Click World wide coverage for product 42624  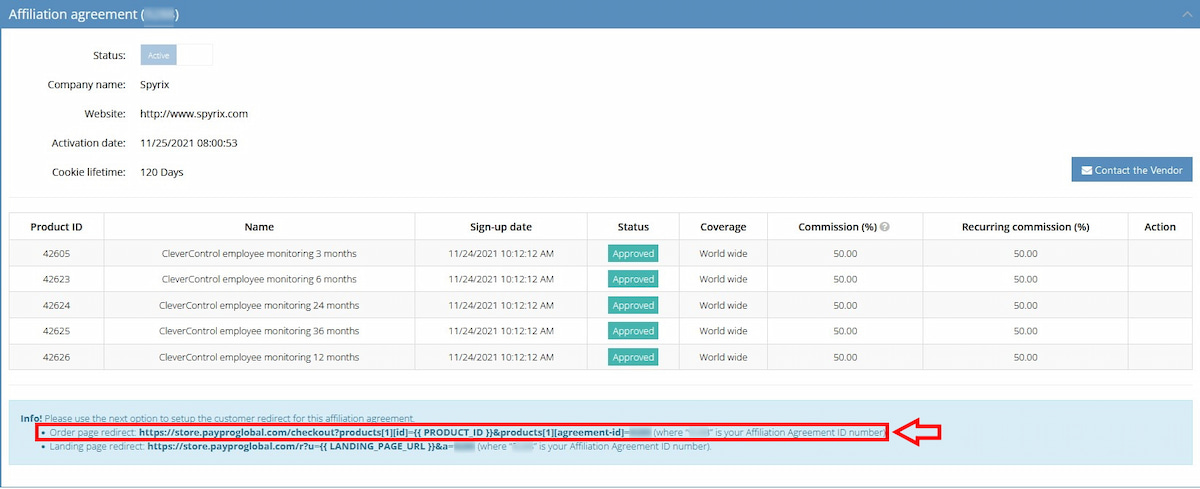(724, 305)
